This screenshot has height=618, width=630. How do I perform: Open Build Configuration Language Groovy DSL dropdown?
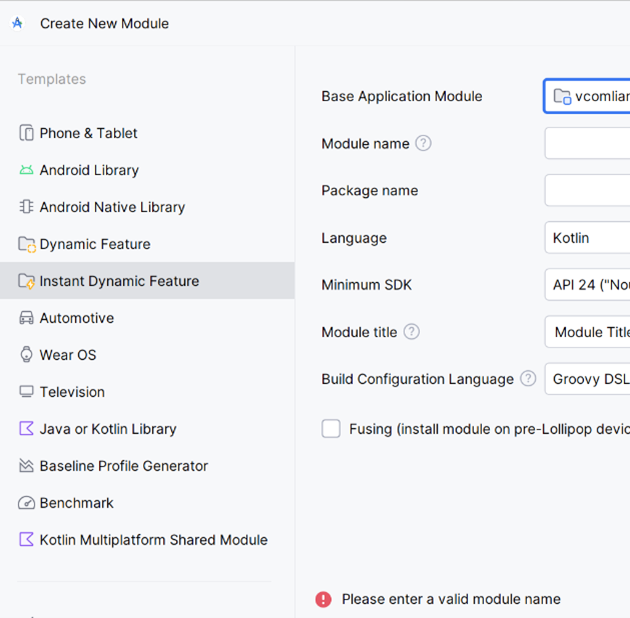point(587,379)
